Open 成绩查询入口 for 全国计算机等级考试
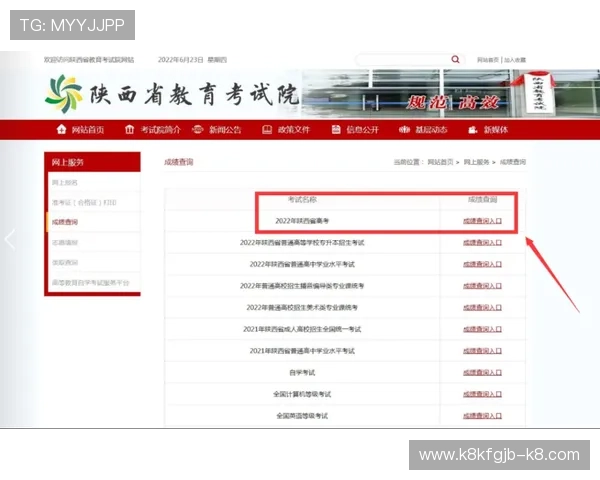This screenshot has height=480, width=600. 482,394
